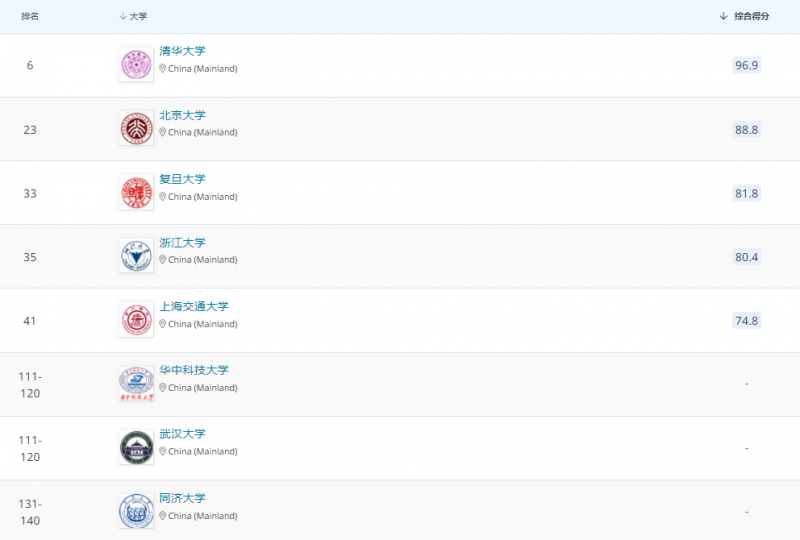
Task: Click rank 33 in the 复旦大学 row
Action: (x=30, y=193)
